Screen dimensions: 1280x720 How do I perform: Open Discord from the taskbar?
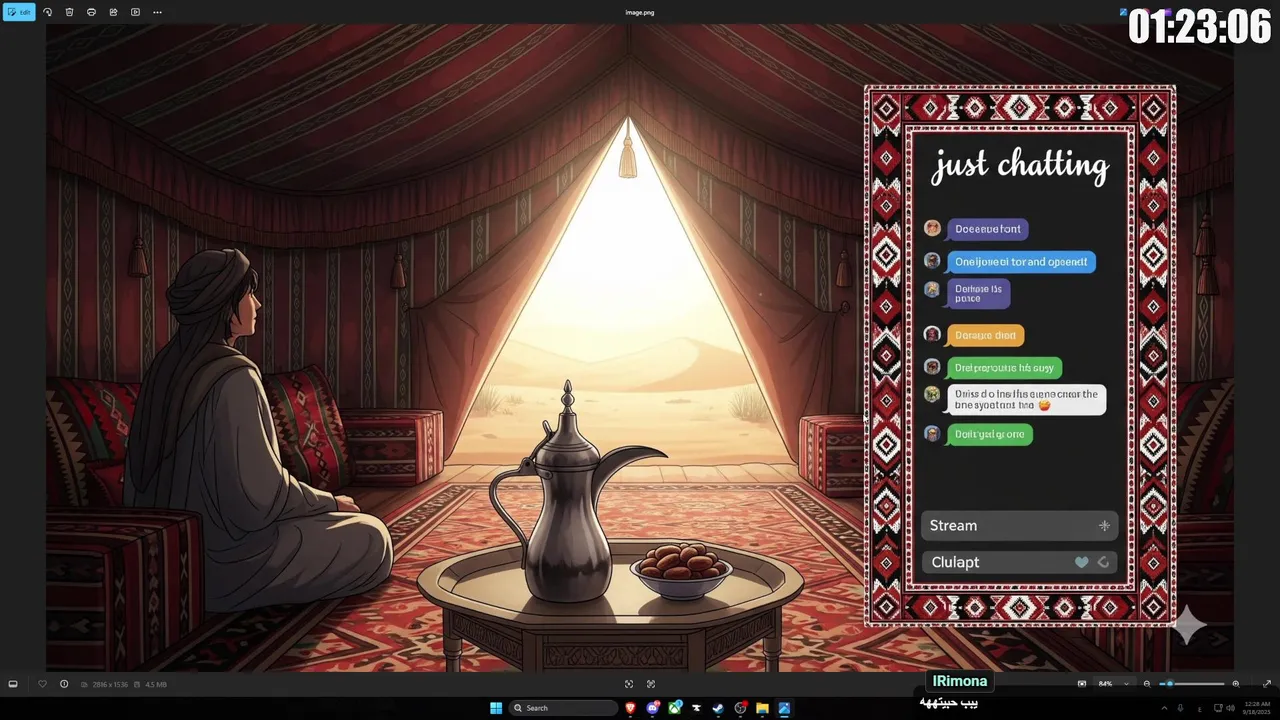click(x=653, y=708)
